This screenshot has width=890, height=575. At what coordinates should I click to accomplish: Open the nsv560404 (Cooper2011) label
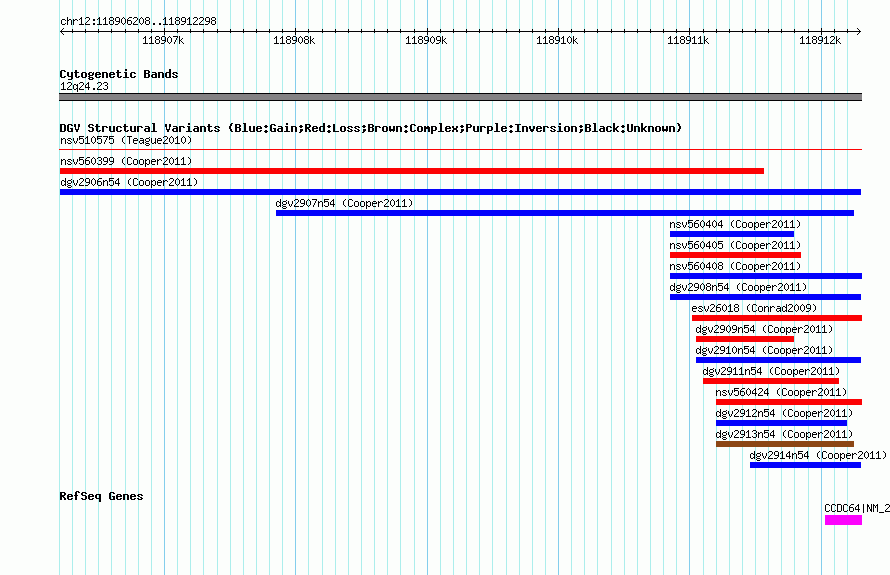[735, 224]
